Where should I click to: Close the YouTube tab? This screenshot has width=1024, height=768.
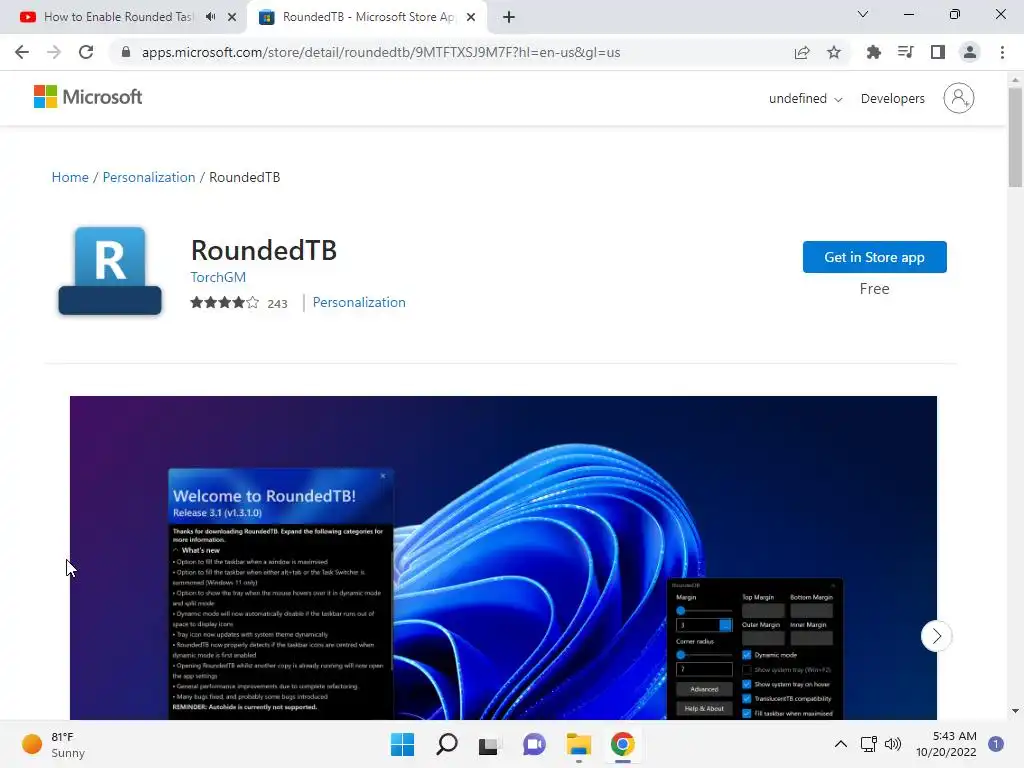[232, 17]
